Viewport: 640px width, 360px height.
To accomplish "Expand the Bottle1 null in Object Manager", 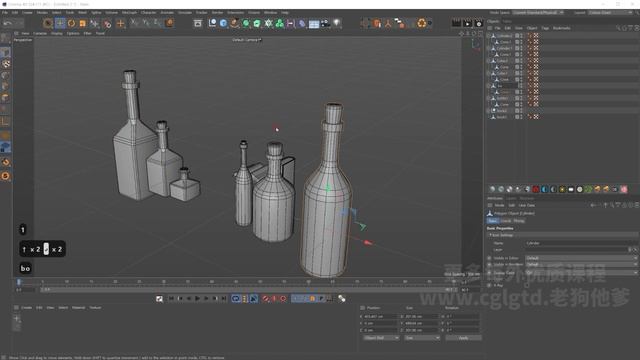I will [489, 111].
